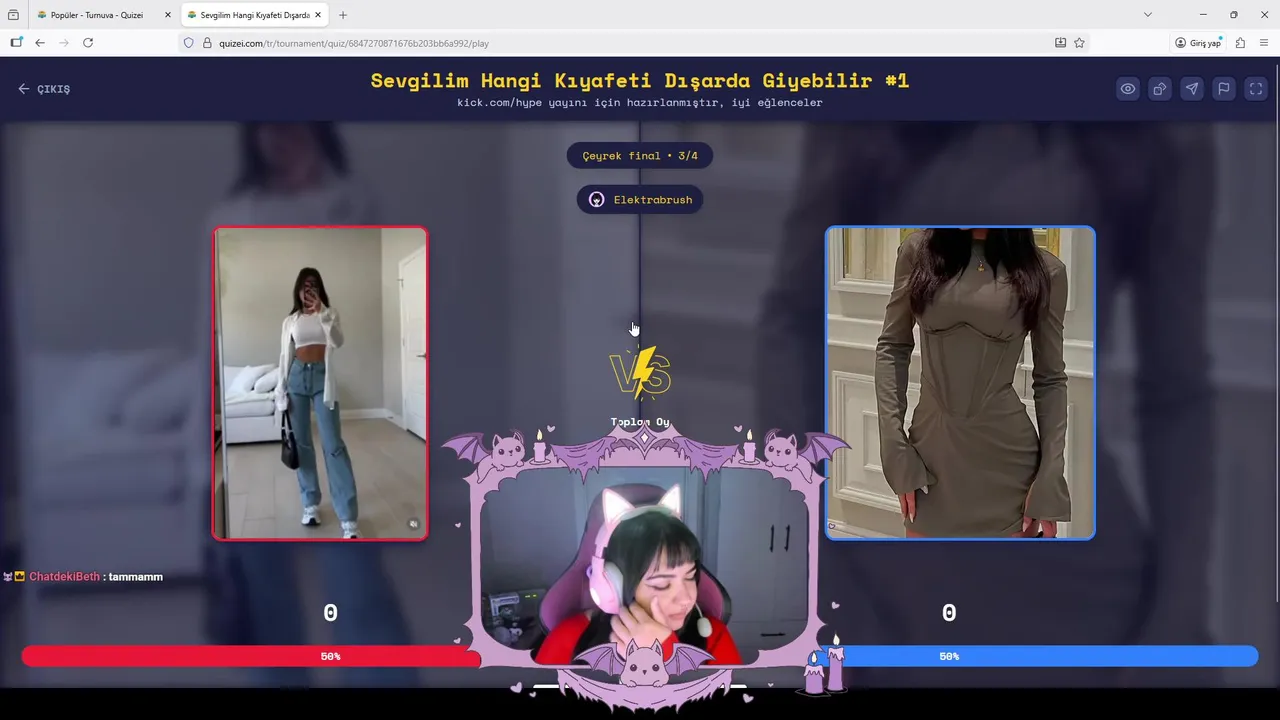Open the browser hamburger menu
Screen dimensions: 1280x720
pos(1264,43)
